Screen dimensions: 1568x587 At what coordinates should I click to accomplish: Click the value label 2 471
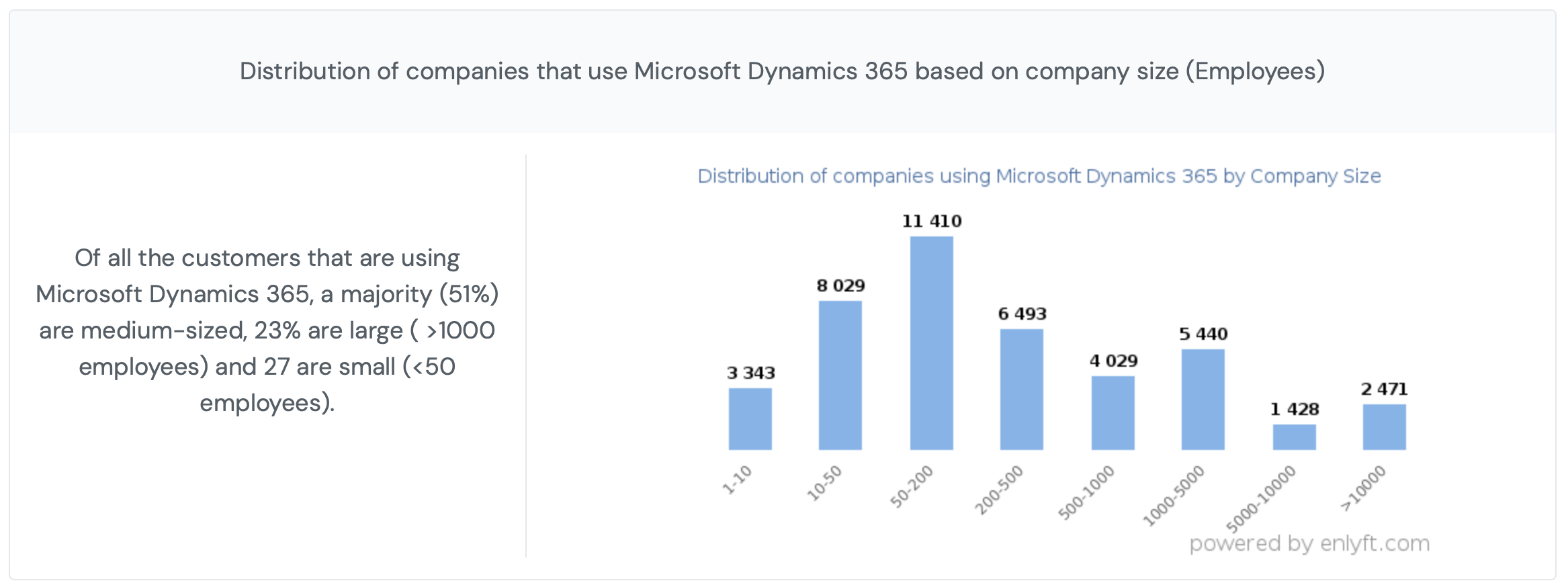1384,389
